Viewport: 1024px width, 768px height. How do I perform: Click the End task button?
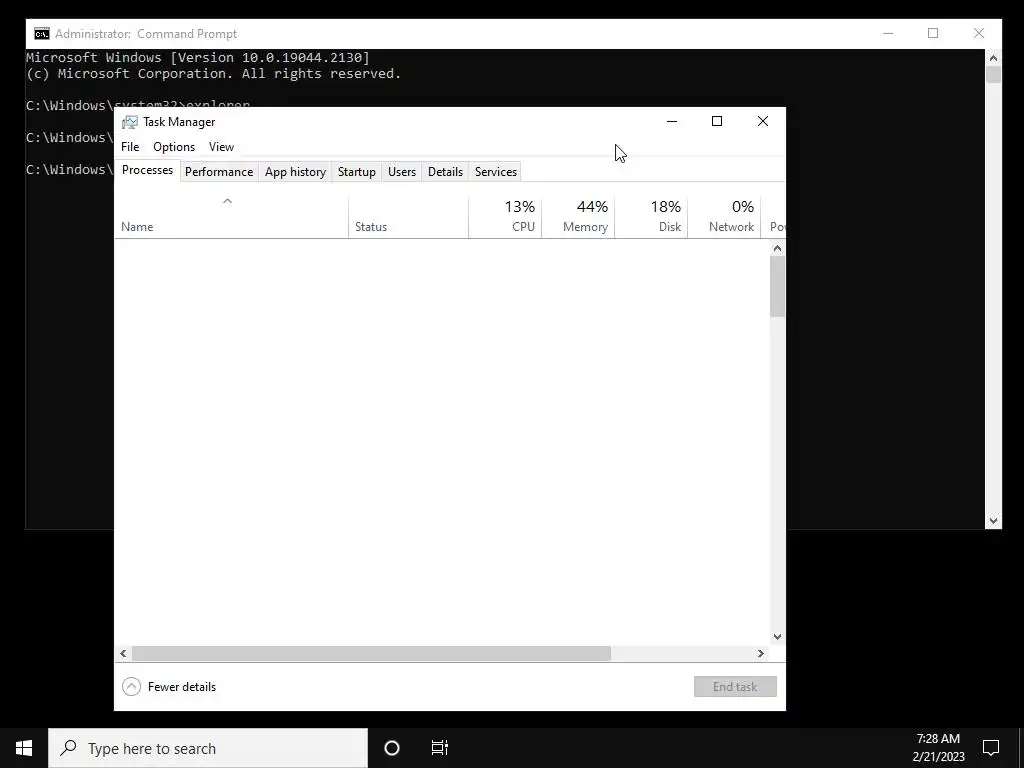(735, 686)
